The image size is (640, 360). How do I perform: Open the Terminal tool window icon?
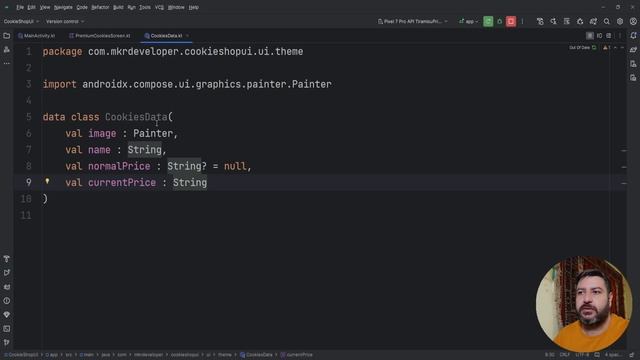7,329
